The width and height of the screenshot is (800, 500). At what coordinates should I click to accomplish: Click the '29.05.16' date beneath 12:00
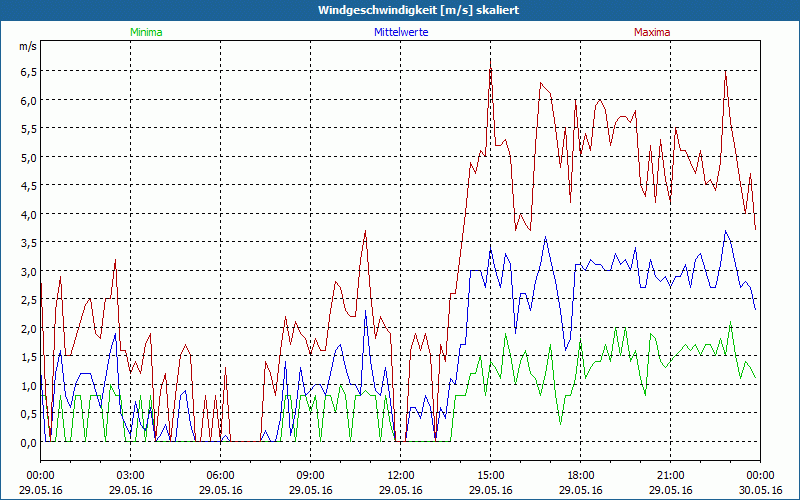[x=401, y=490]
